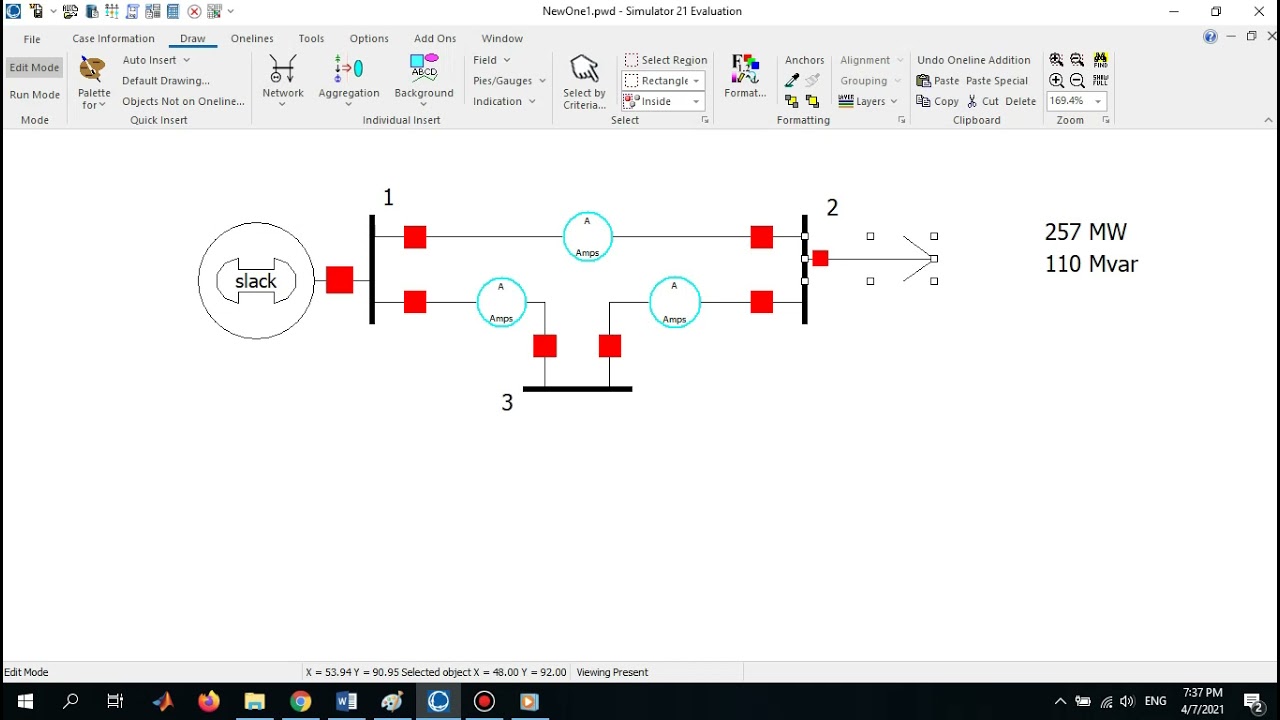Click Objects Not on Oneline...
This screenshot has width=1280, height=720.
(x=183, y=101)
